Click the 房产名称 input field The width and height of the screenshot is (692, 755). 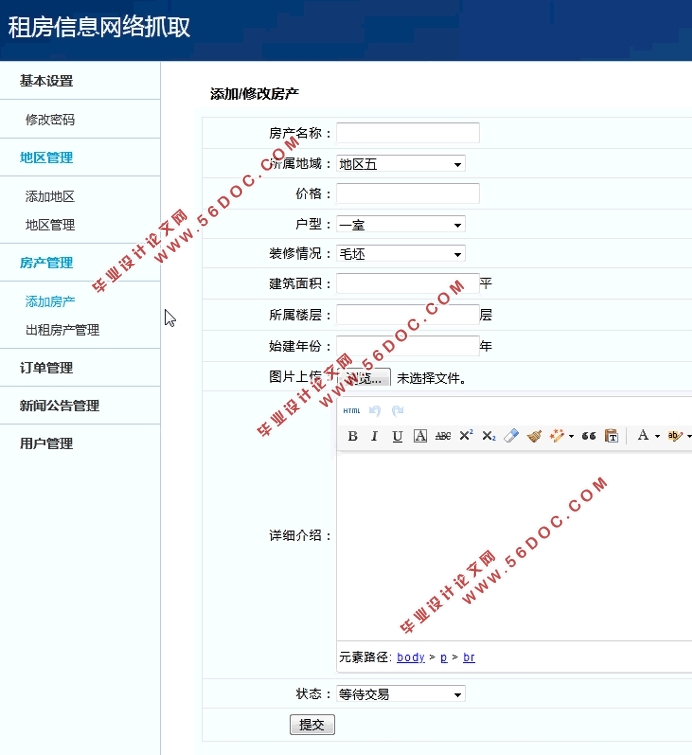[x=408, y=133]
